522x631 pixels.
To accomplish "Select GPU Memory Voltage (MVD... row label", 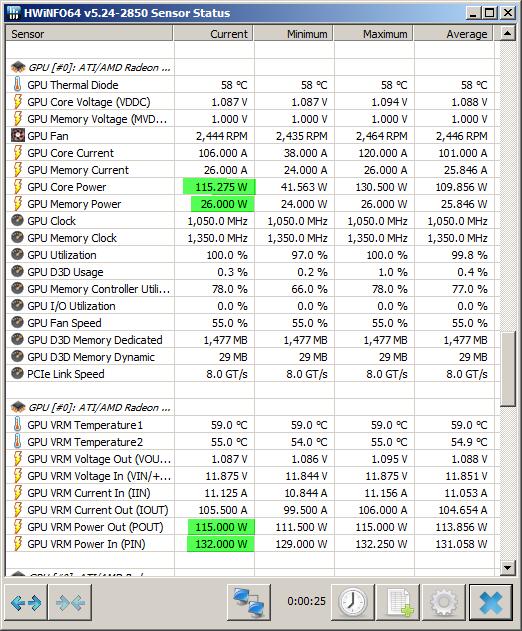I will coord(97,119).
